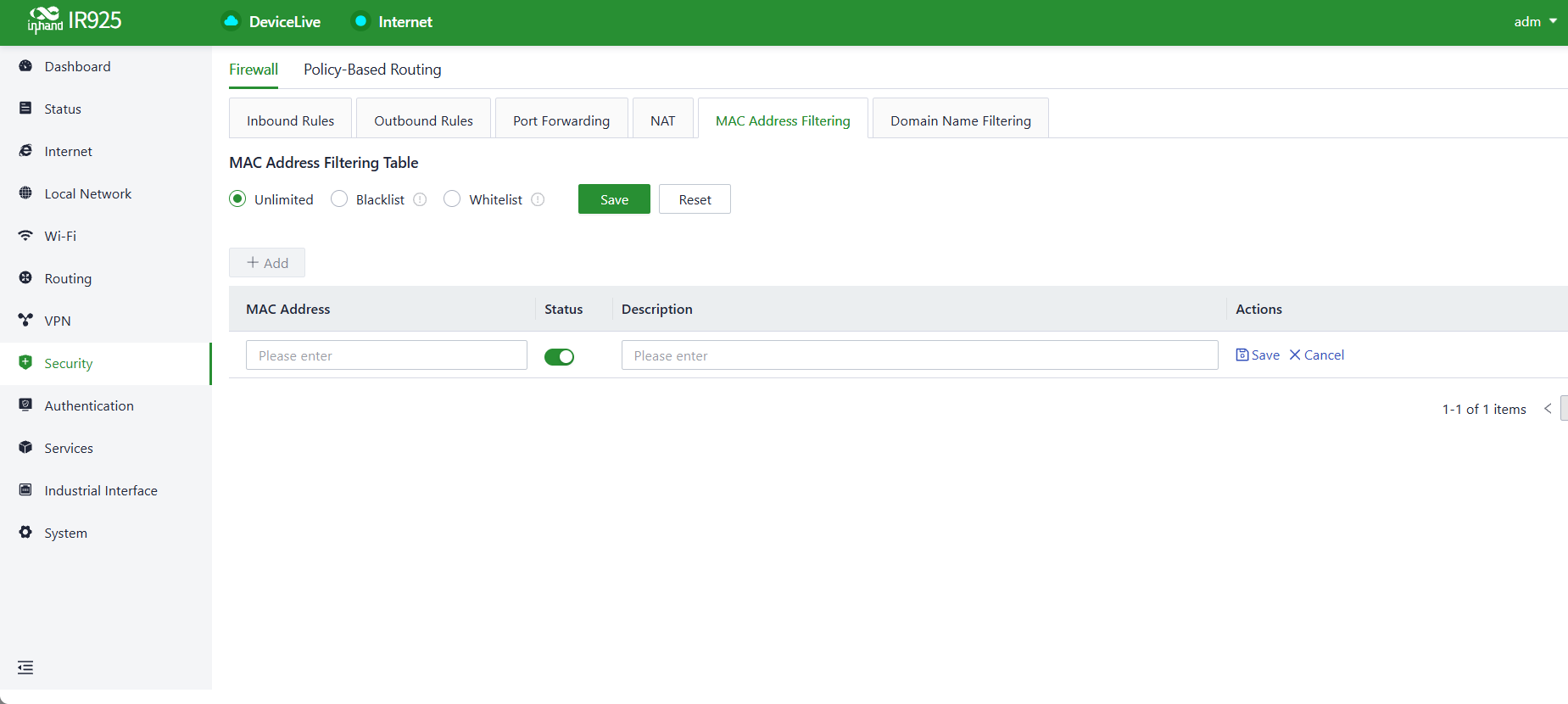The height and width of the screenshot is (704, 1568).
Task: Click the Dashboard gauge icon in sidebar
Action: pos(25,66)
